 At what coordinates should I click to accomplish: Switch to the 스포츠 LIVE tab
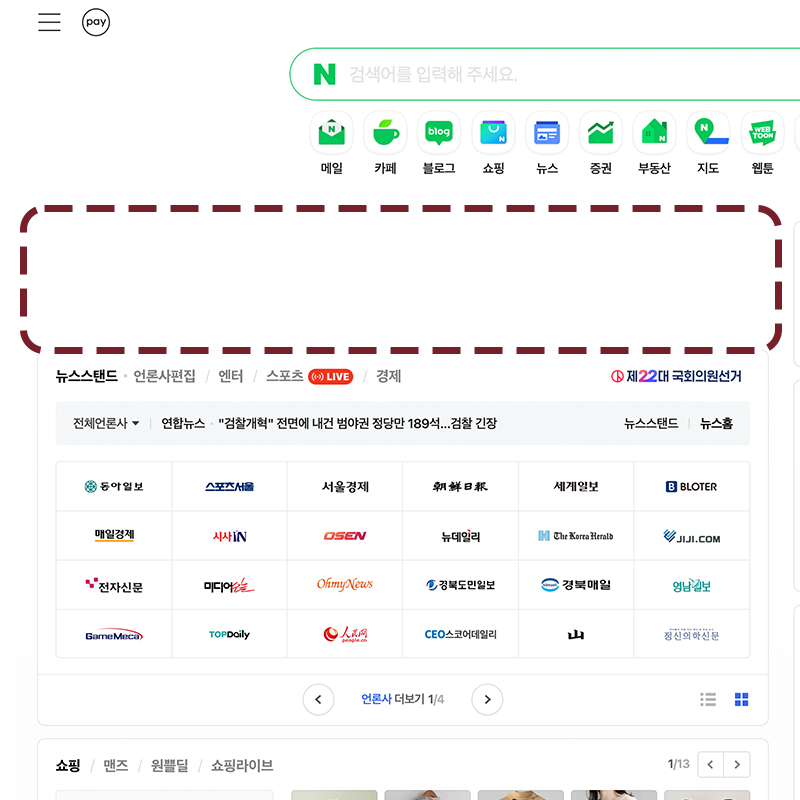tap(309, 377)
